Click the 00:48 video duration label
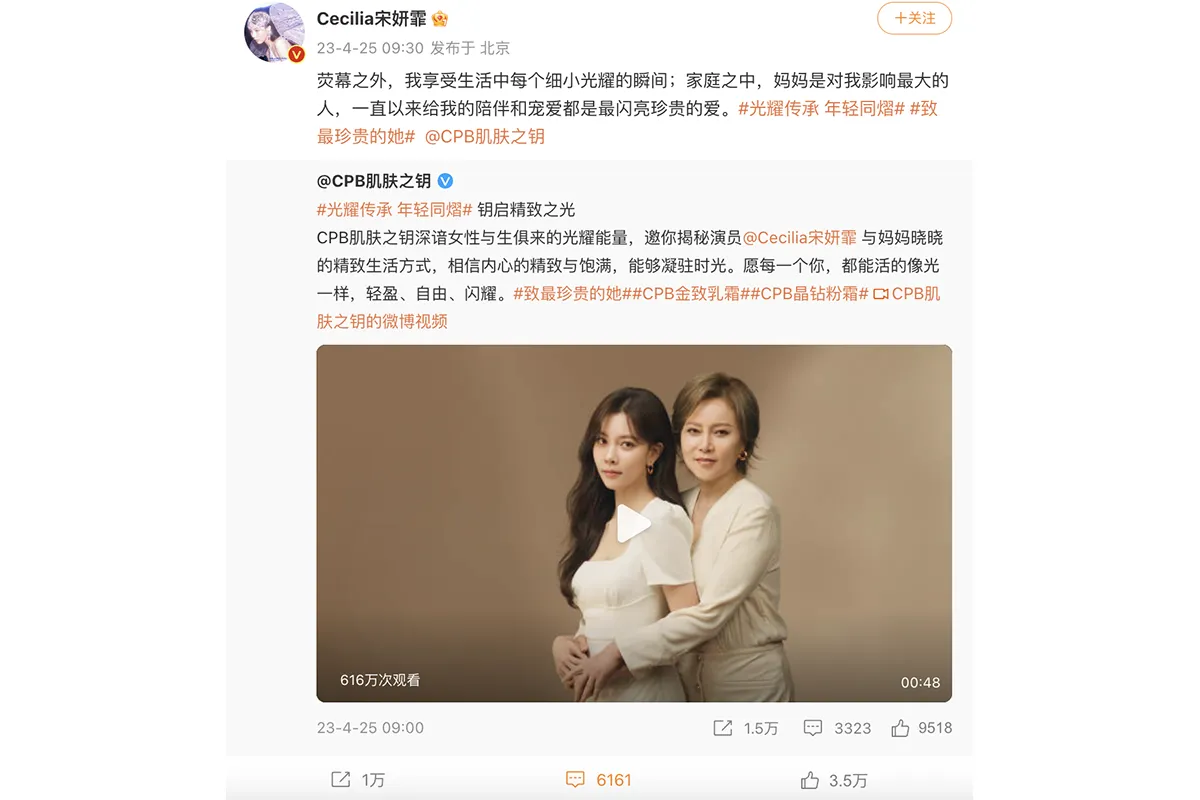The image size is (1200, 800). [920, 682]
